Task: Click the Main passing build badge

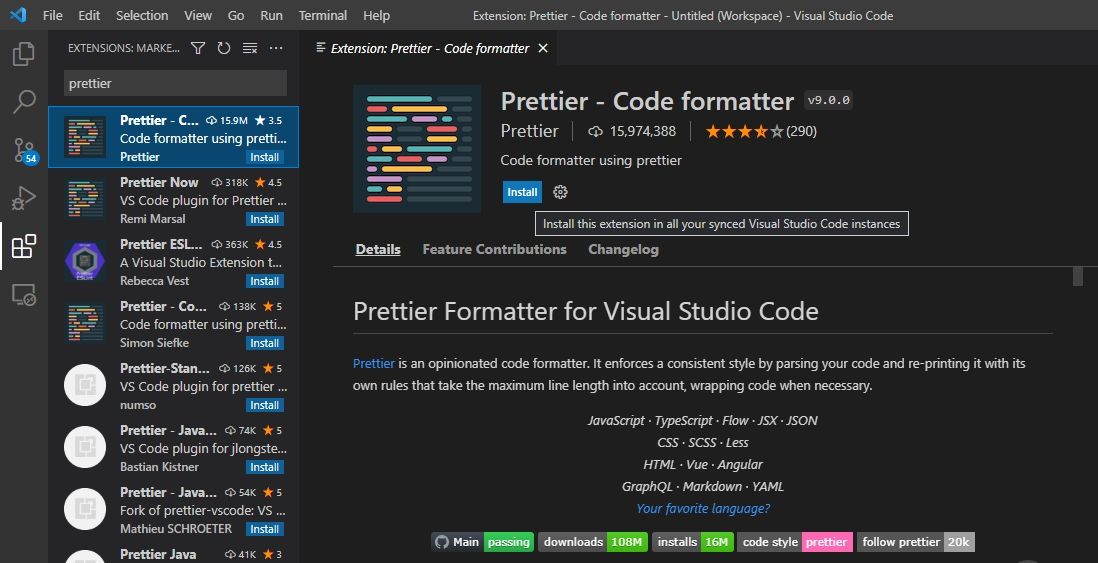Action: [x=482, y=542]
